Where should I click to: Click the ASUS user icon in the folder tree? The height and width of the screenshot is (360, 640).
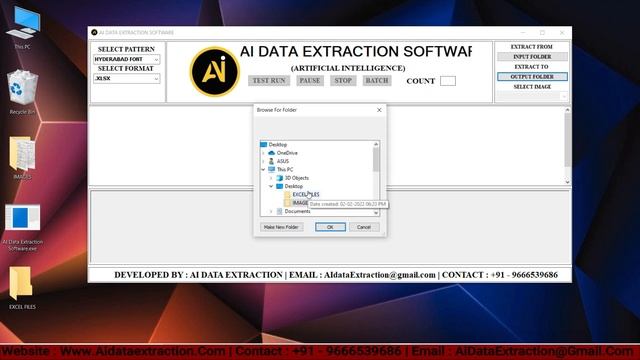coord(271,161)
